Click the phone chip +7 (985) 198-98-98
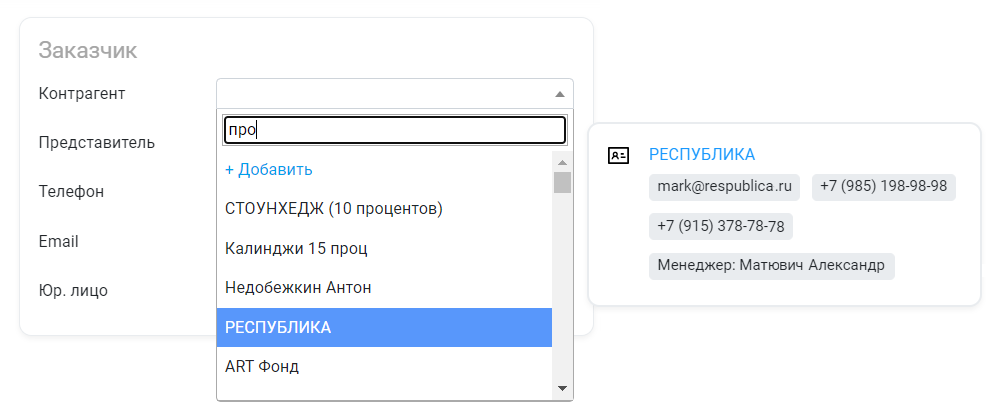Image resolution: width=993 pixels, height=409 pixels. 883,187
